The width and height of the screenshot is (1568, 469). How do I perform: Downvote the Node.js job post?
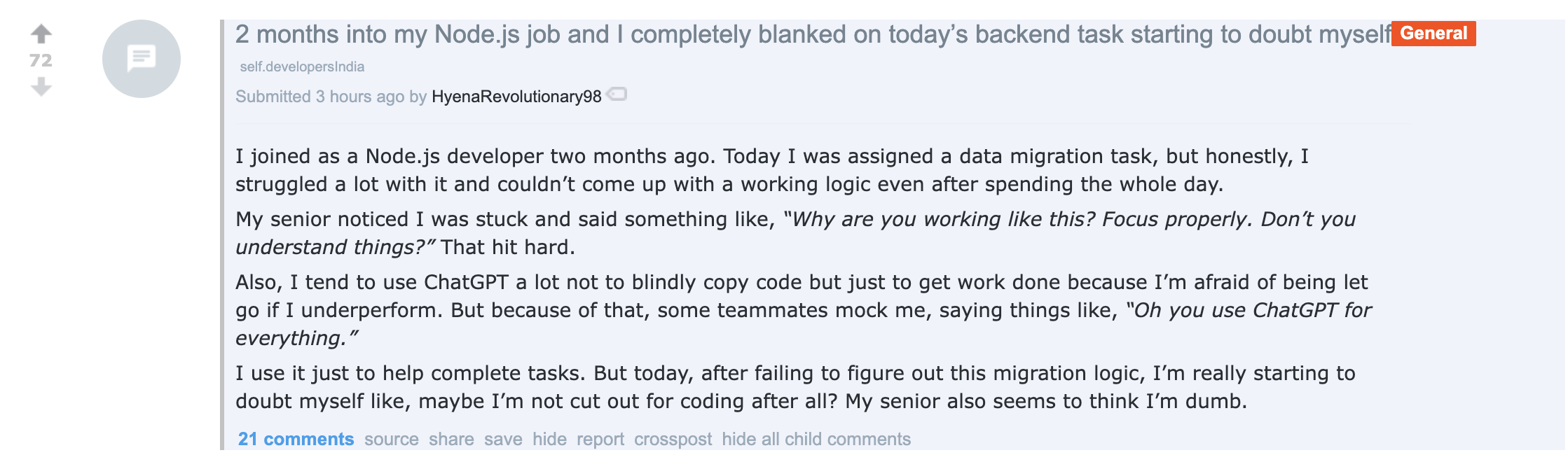(41, 87)
